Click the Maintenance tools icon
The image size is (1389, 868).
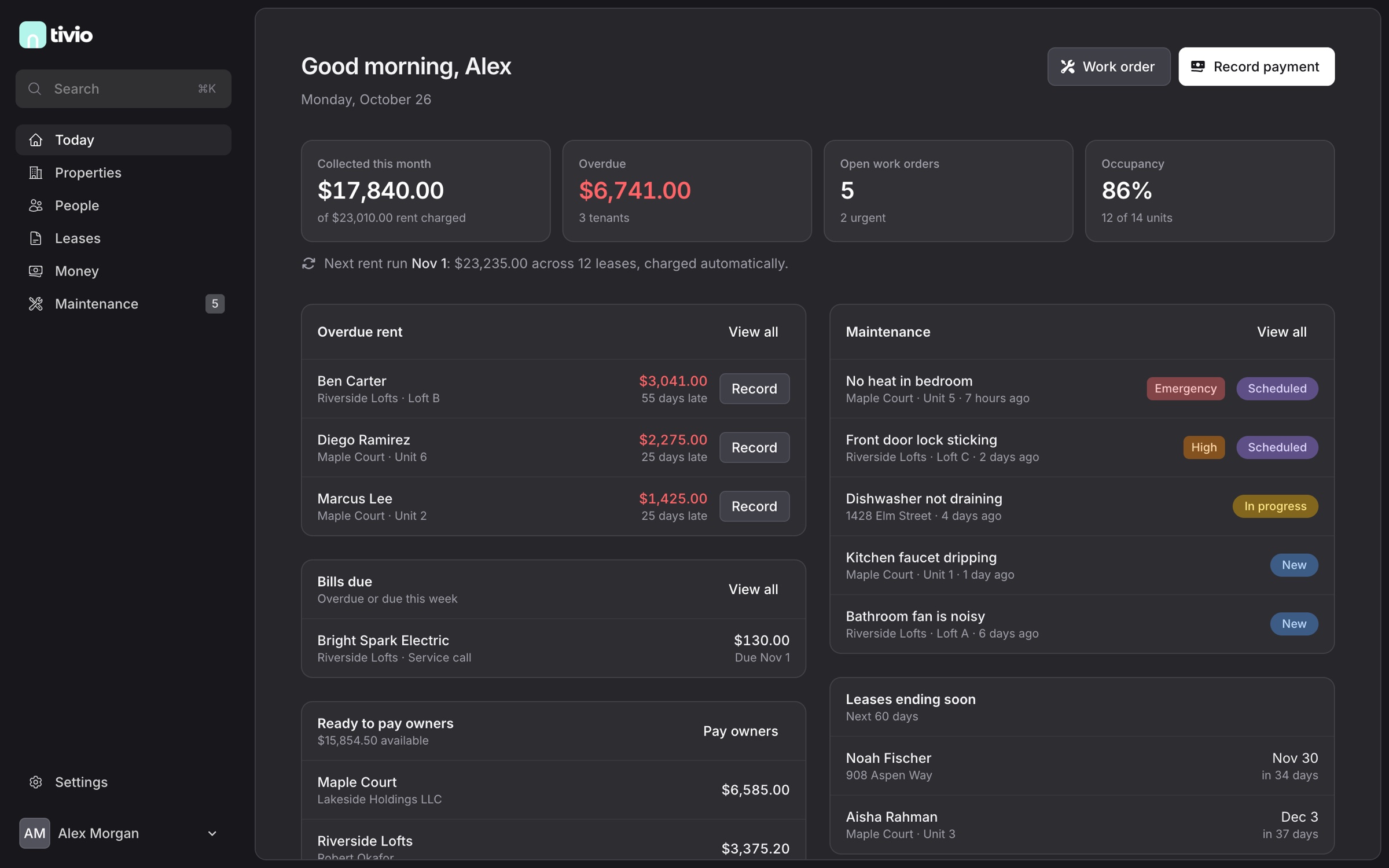[x=36, y=304]
